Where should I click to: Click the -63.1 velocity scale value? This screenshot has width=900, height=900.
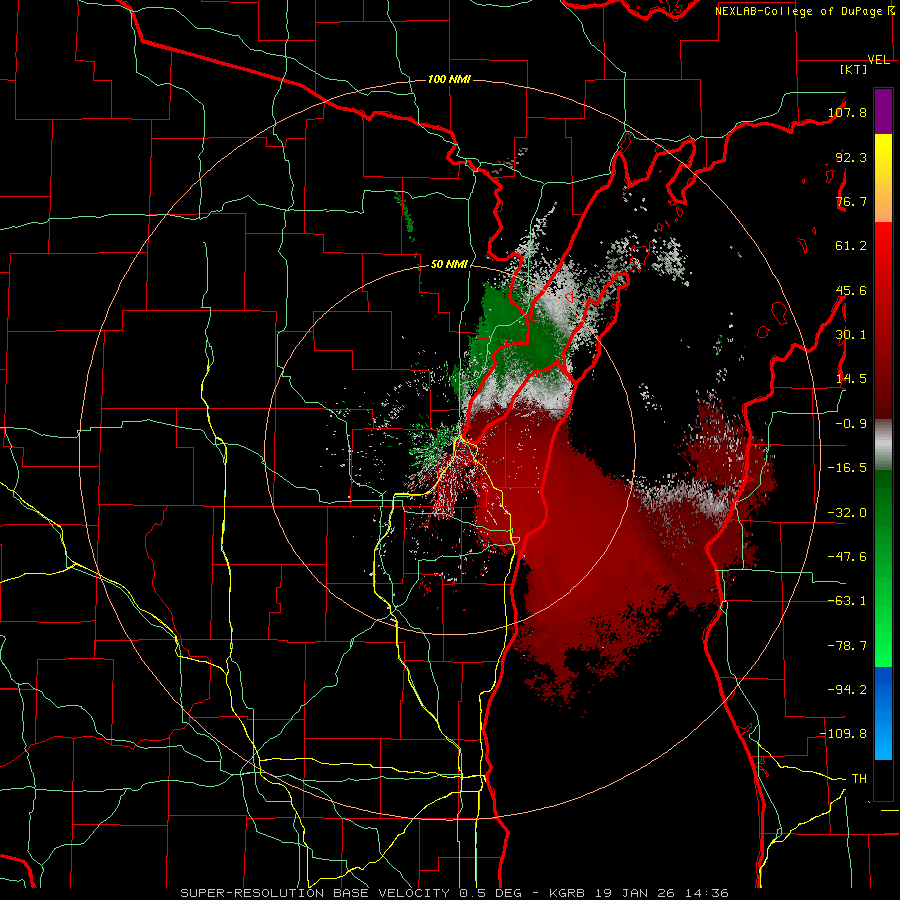[847, 601]
